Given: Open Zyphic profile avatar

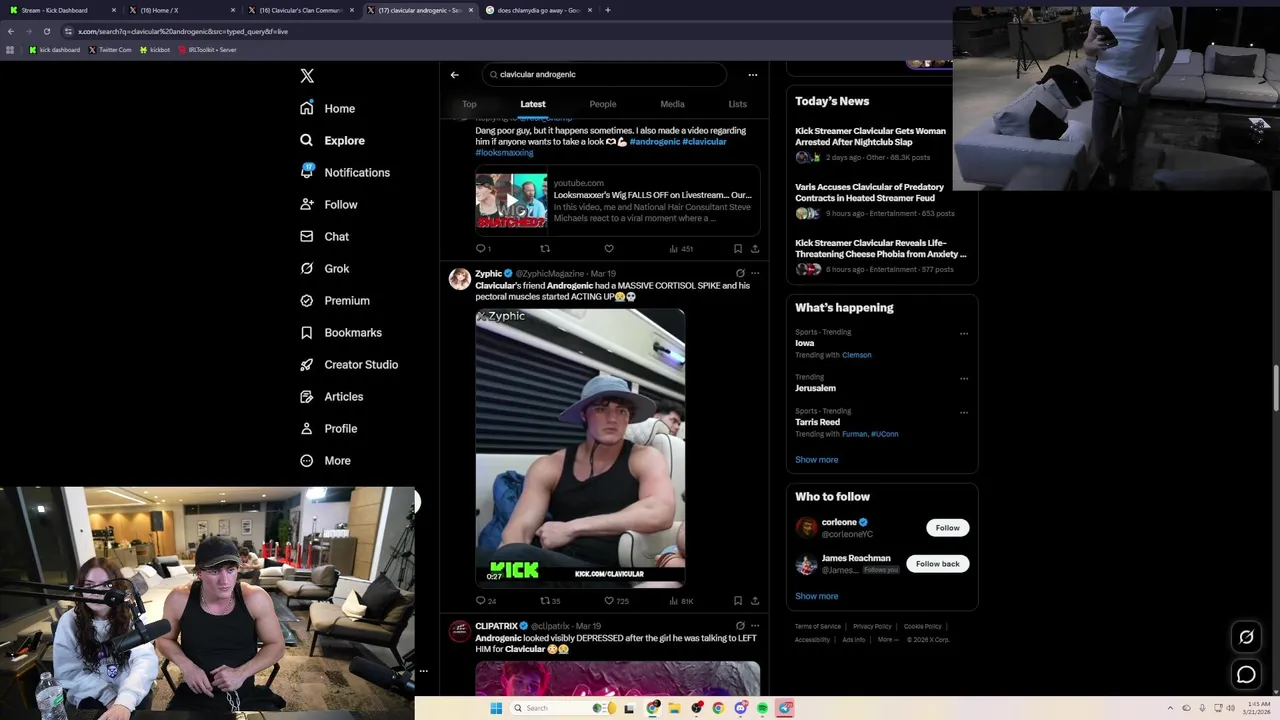Looking at the screenshot, I should coord(460,279).
